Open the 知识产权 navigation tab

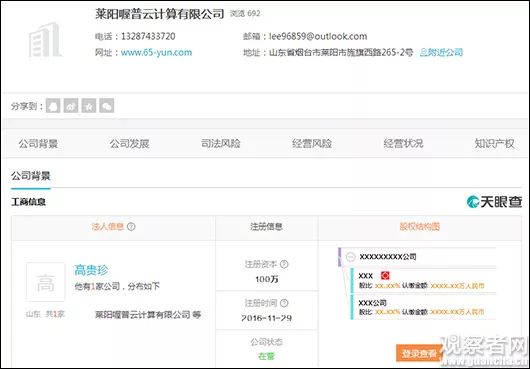[x=495, y=144]
